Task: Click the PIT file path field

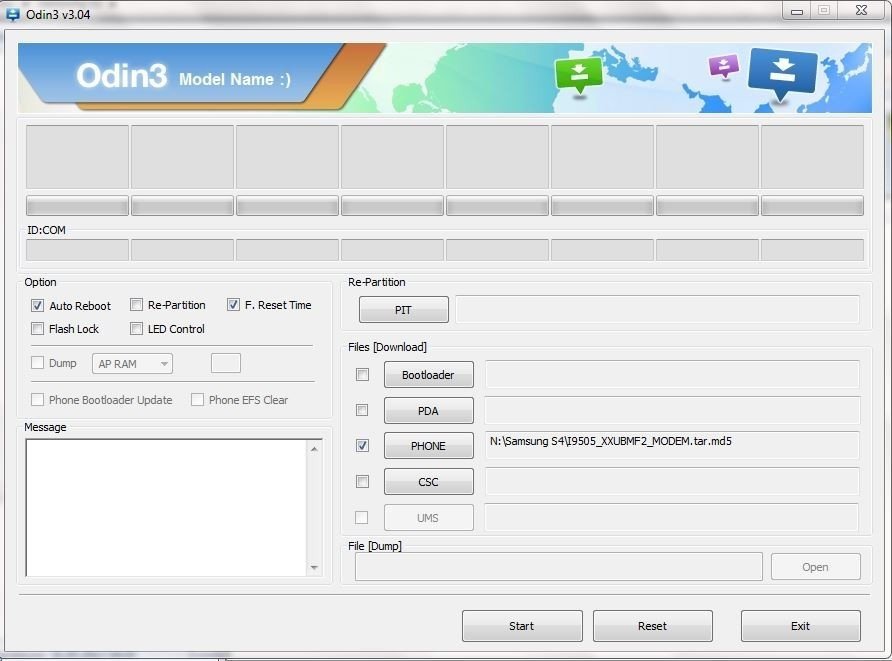Action: coord(657,309)
